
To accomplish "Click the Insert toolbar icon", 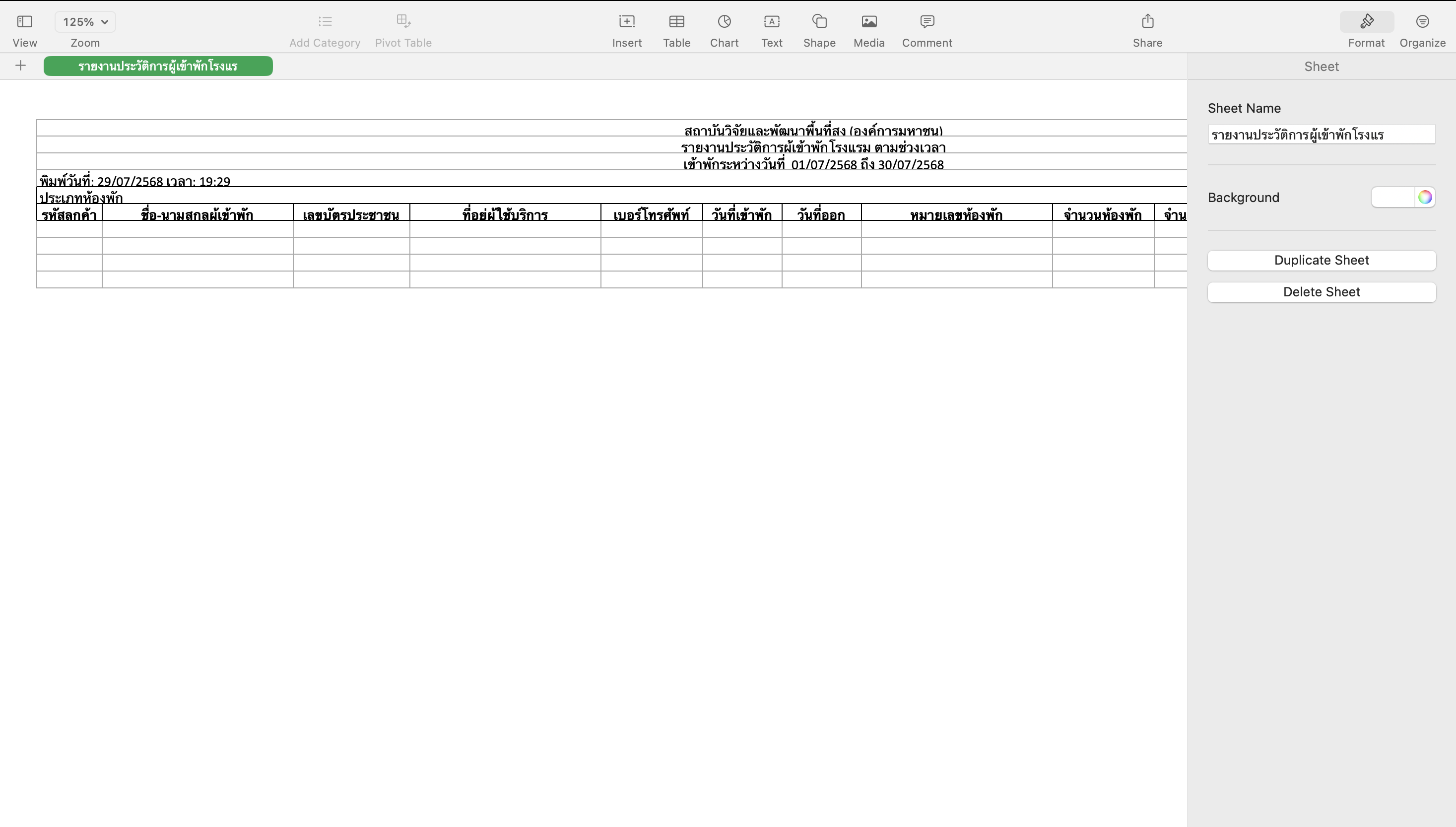I will (x=627, y=21).
